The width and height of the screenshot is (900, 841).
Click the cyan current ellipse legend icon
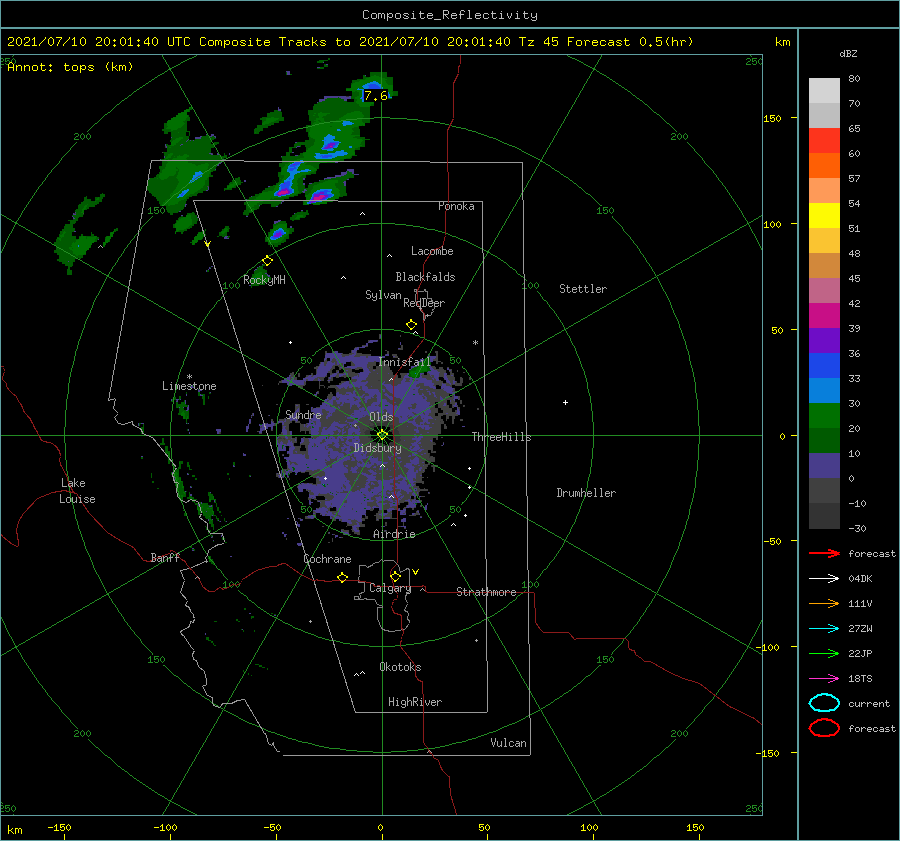tap(824, 703)
